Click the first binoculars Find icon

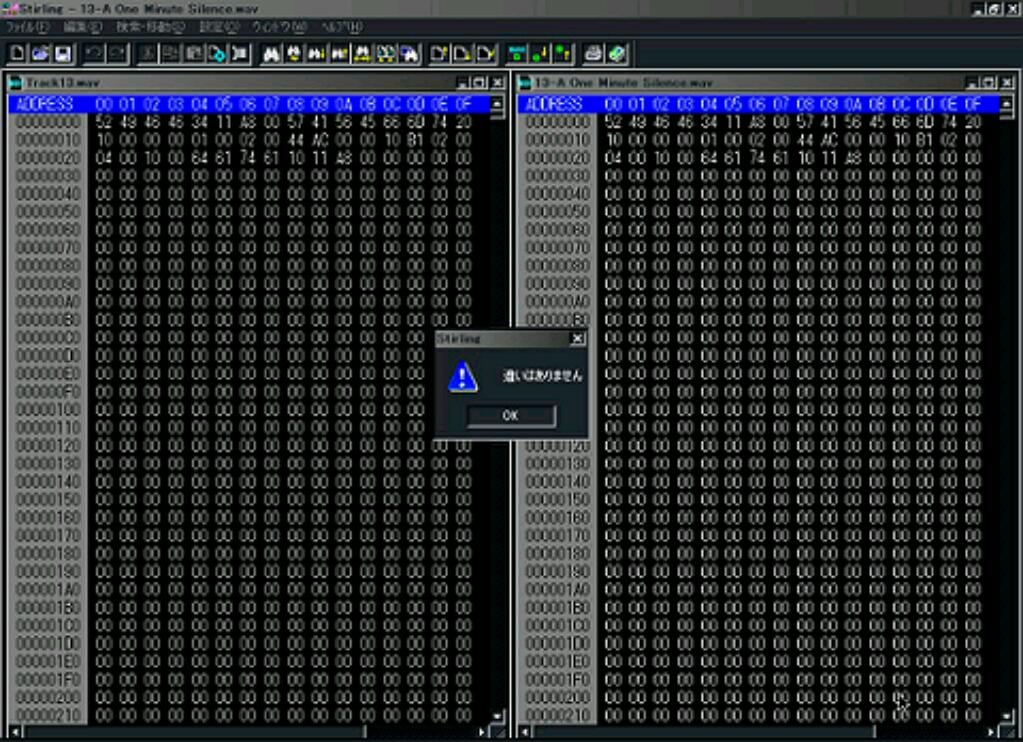(x=271, y=54)
